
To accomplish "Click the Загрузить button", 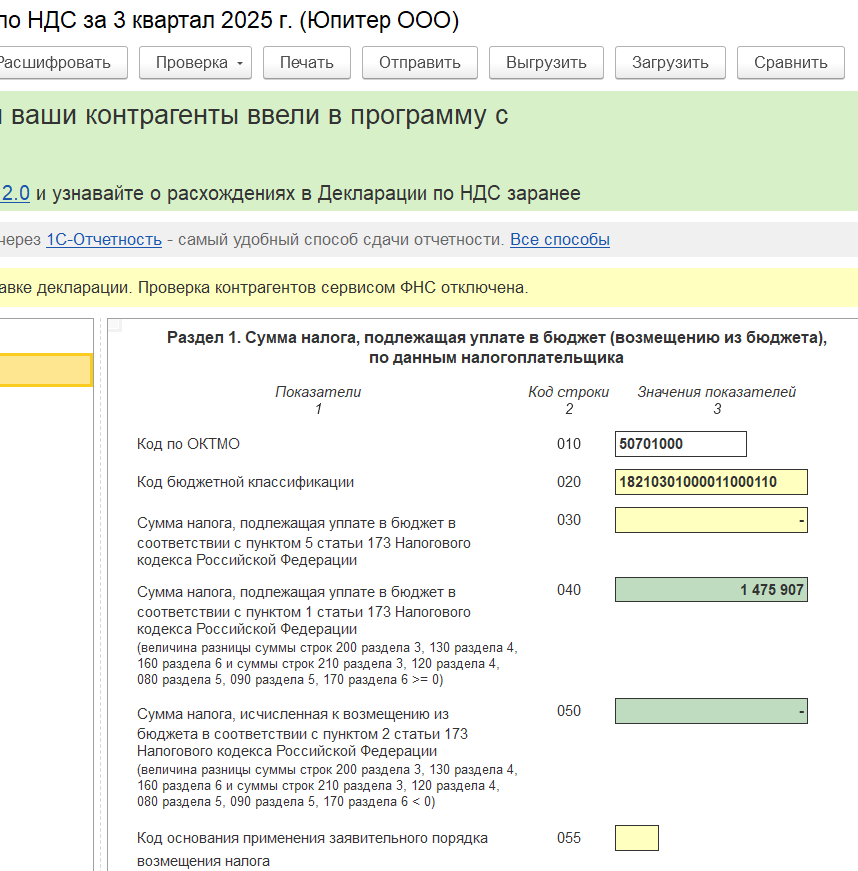I will click(x=670, y=62).
